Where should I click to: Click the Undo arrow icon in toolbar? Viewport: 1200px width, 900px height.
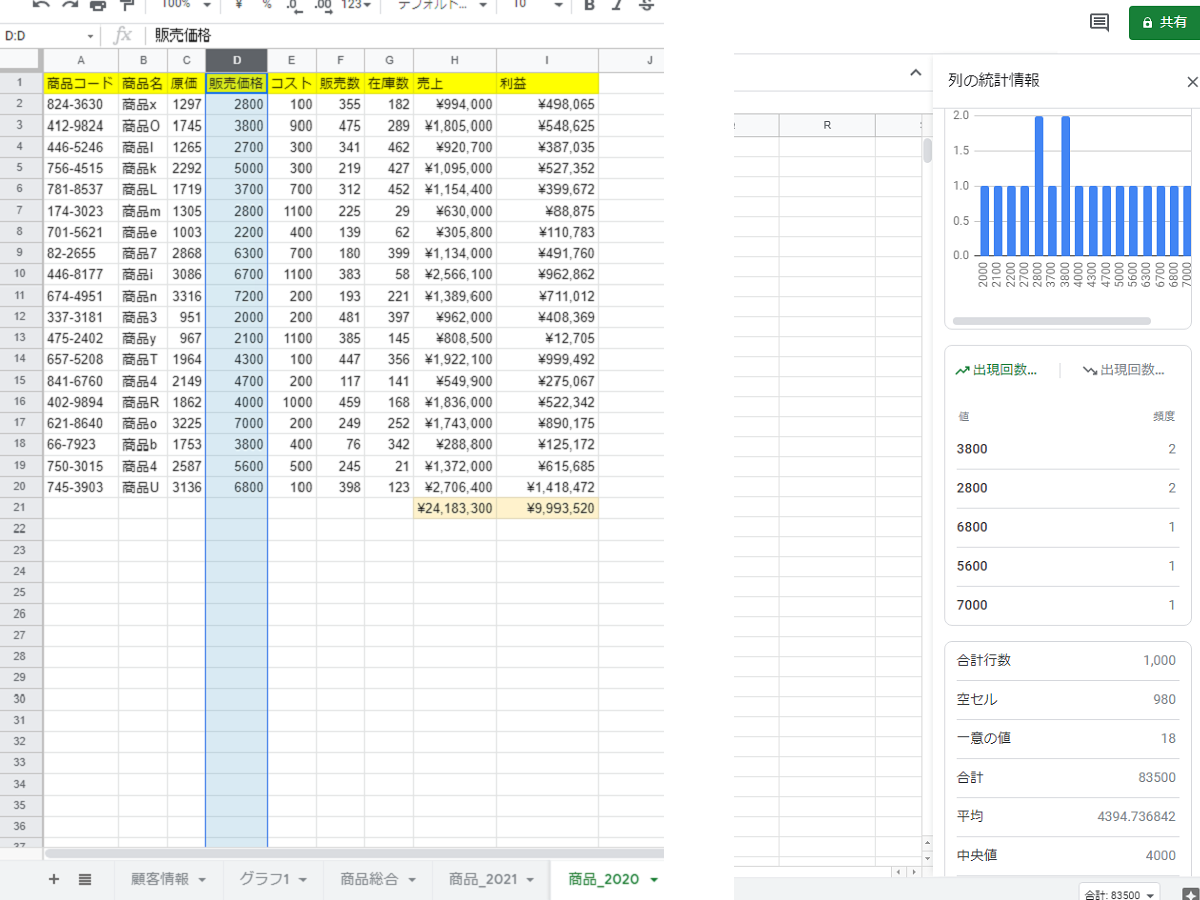tap(40, 5)
